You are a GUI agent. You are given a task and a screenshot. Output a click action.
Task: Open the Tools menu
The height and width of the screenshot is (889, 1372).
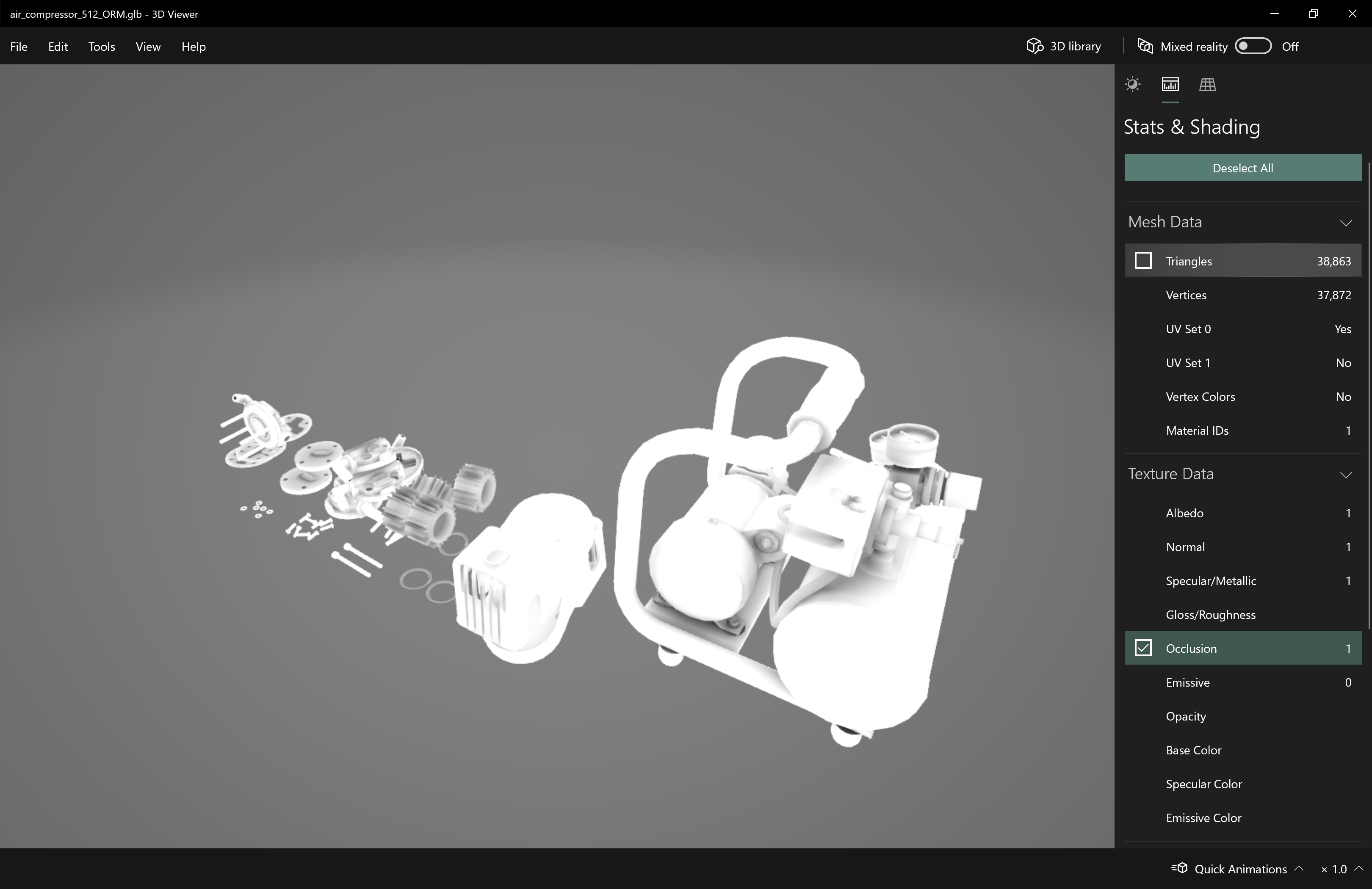coord(101,46)
